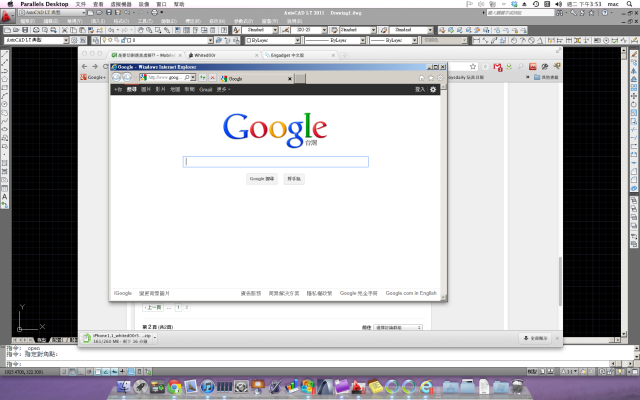Click the Help question mark icon in AutoCAD toolbar
640x400 pixels.
[x=224, y=30]
